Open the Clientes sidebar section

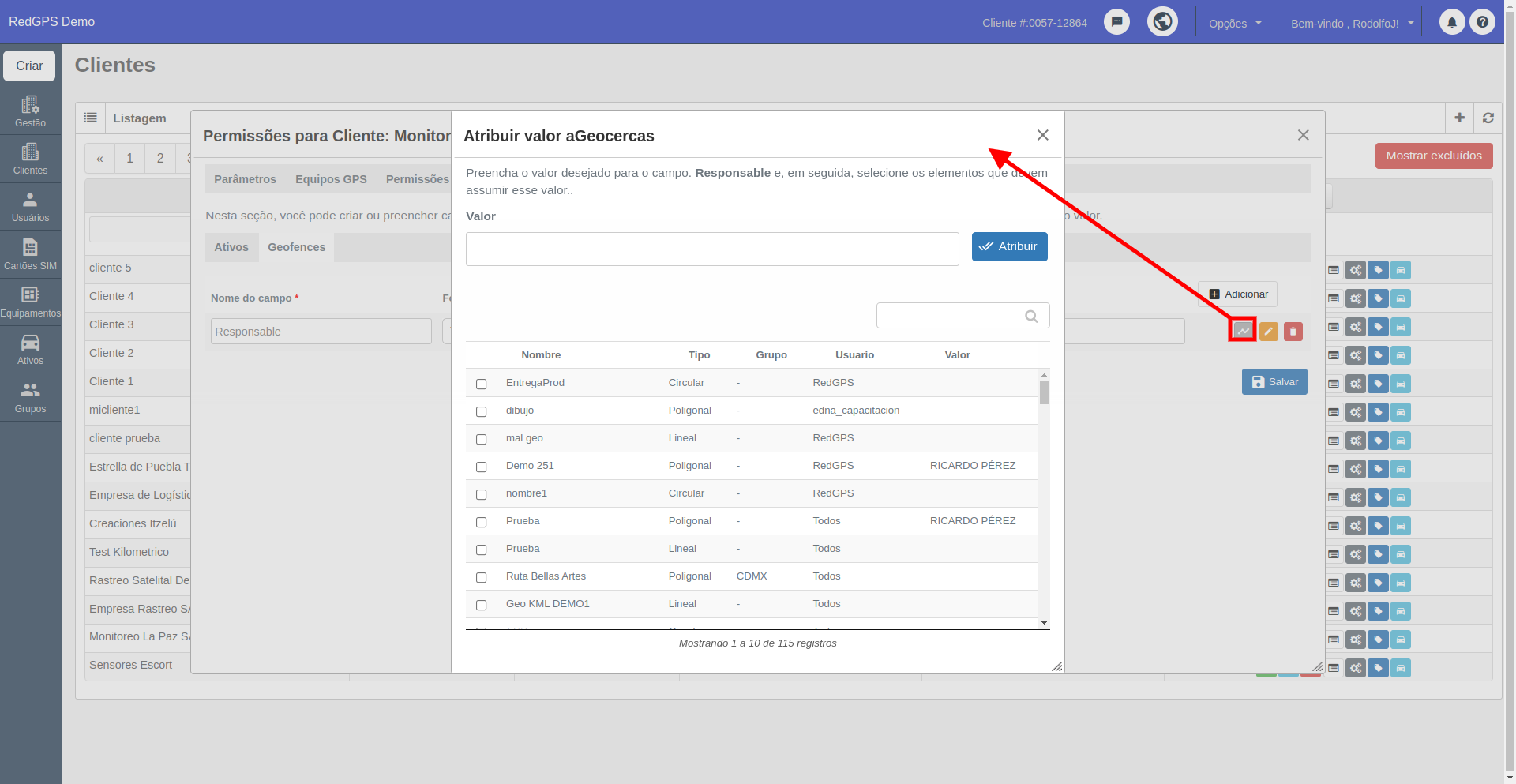(x=30, y=159)
